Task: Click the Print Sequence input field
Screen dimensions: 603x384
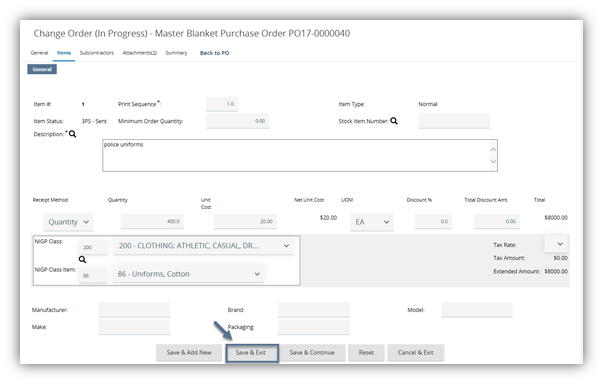Action: pos(222,104)
